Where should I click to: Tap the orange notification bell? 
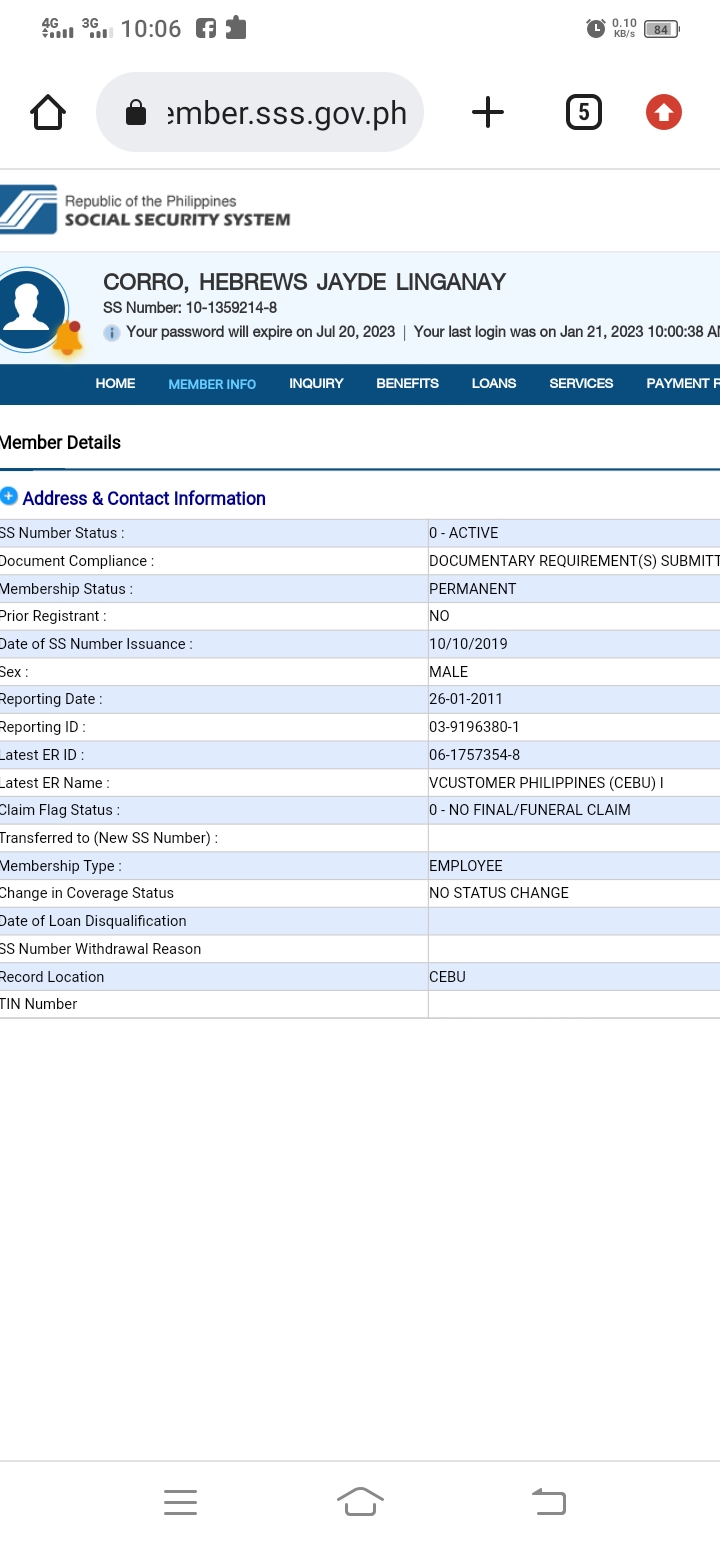[x=67, y=339]
